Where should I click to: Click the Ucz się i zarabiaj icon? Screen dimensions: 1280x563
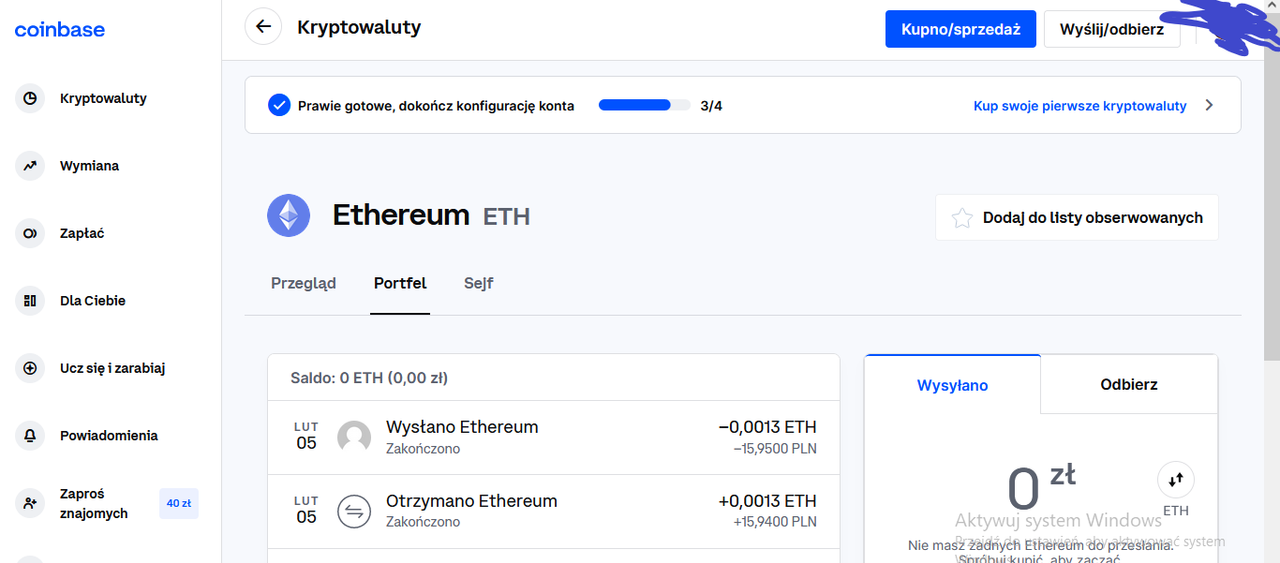[x=30, y=368]
